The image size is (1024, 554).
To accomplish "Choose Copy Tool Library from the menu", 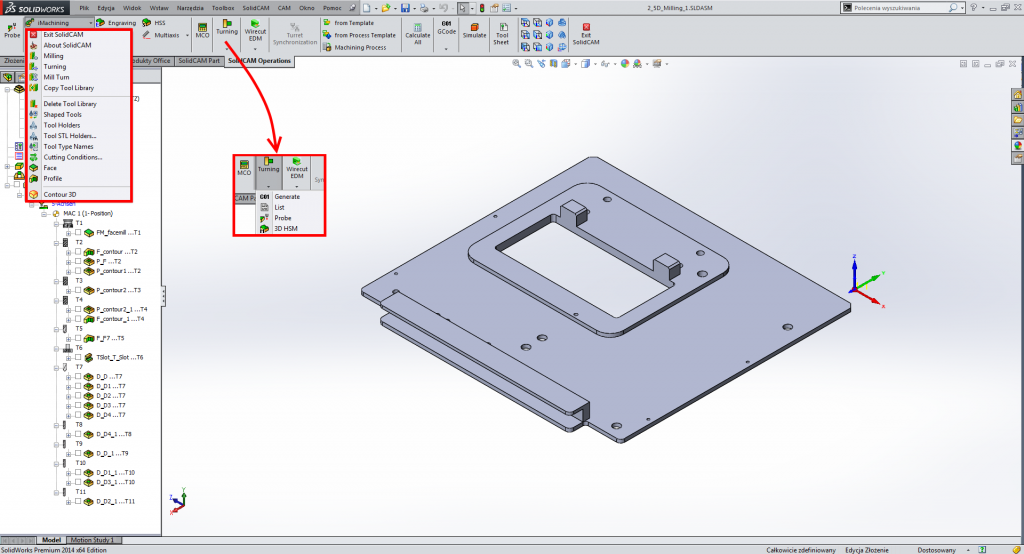I will [x=68, y=88].
